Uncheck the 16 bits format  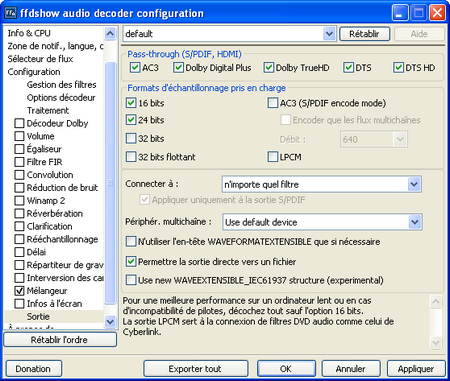tap(131, 103)
